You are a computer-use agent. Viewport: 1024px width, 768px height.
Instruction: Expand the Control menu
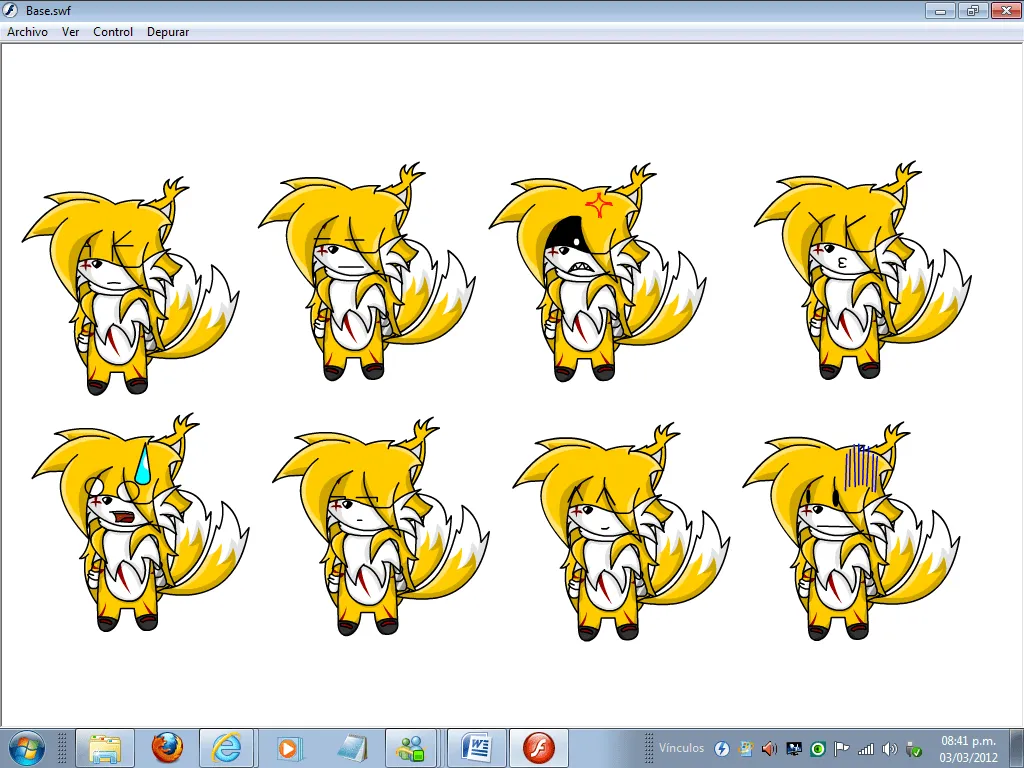[x=112, y=31]
